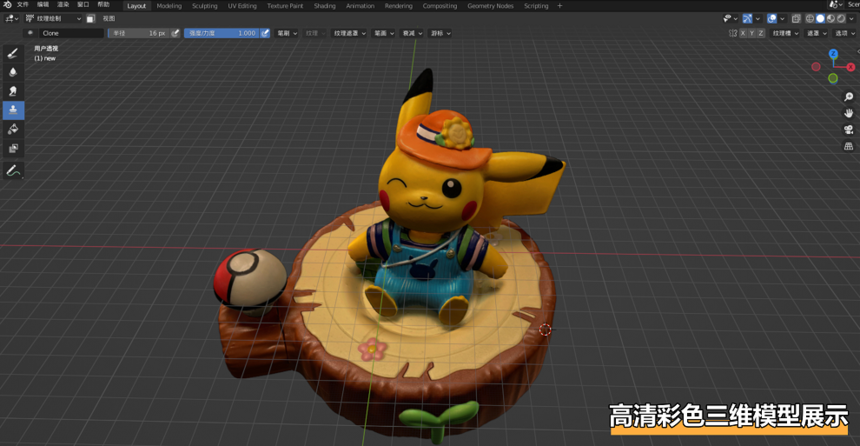
Task: Open the object visibility filter dropdown
Action: point(731,19)
